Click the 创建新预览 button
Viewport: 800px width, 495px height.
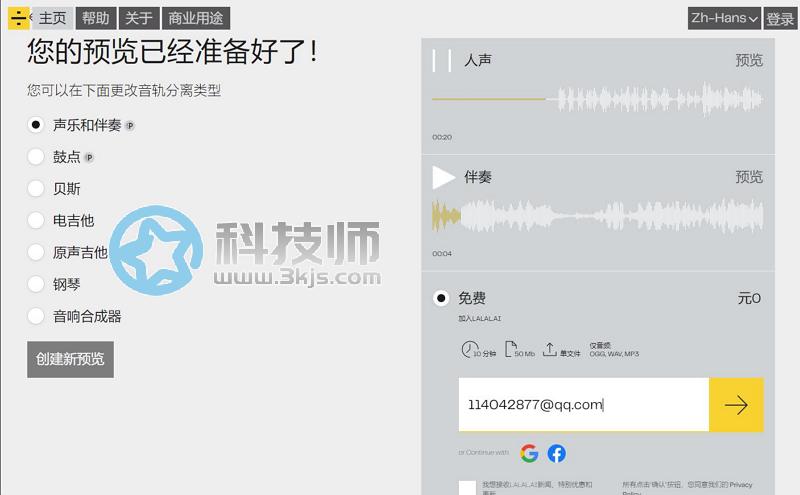click(70, 359)
